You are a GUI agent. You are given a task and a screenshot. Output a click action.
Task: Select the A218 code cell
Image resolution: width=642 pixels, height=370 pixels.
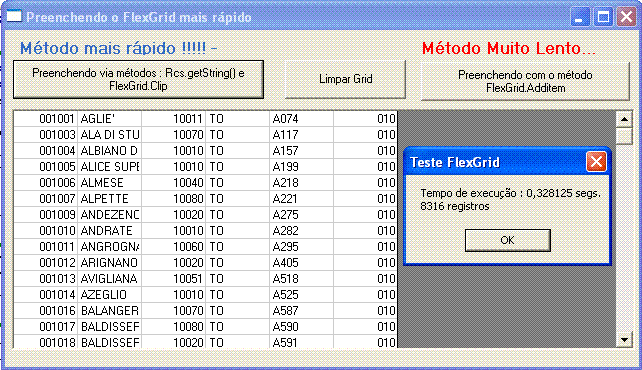[301, 183]
